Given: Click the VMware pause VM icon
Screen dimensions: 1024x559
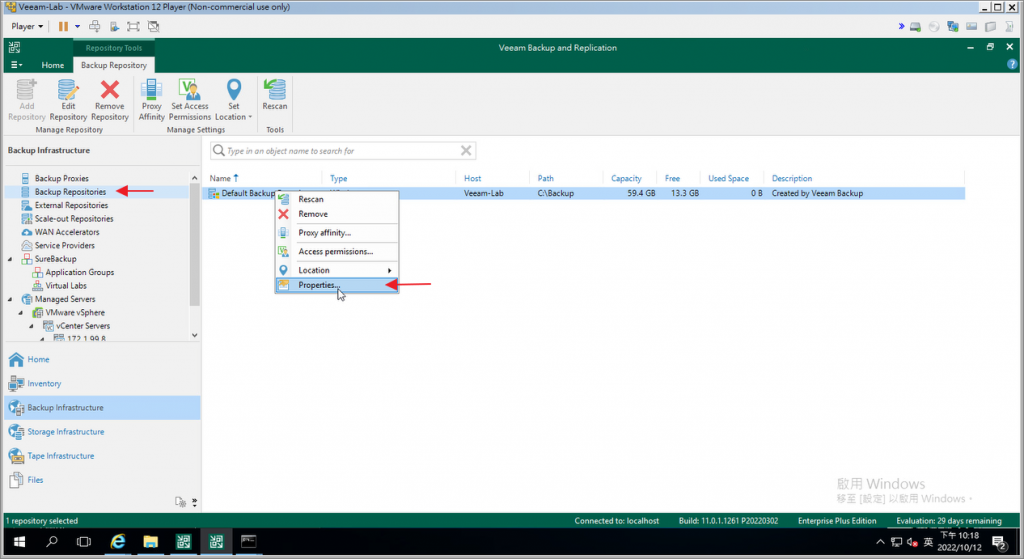Looking at the screenshot, I should pyautogui.click(x=63, y=26).
